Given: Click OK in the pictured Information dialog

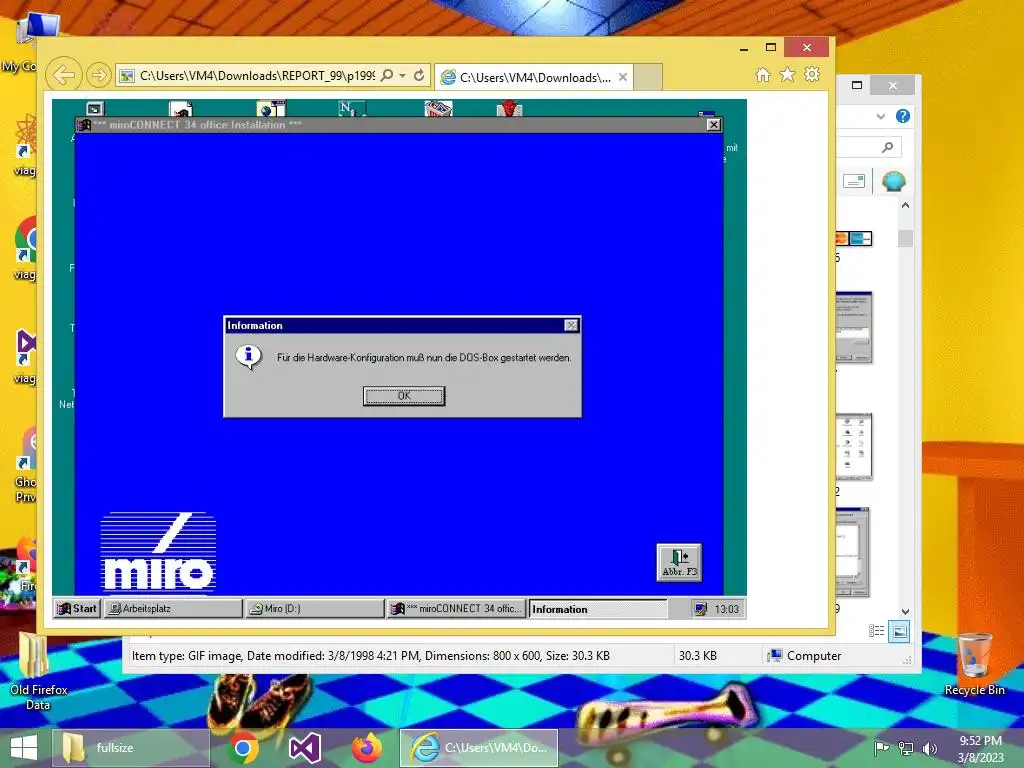Looking at the screenshot, I should (404, 396).
